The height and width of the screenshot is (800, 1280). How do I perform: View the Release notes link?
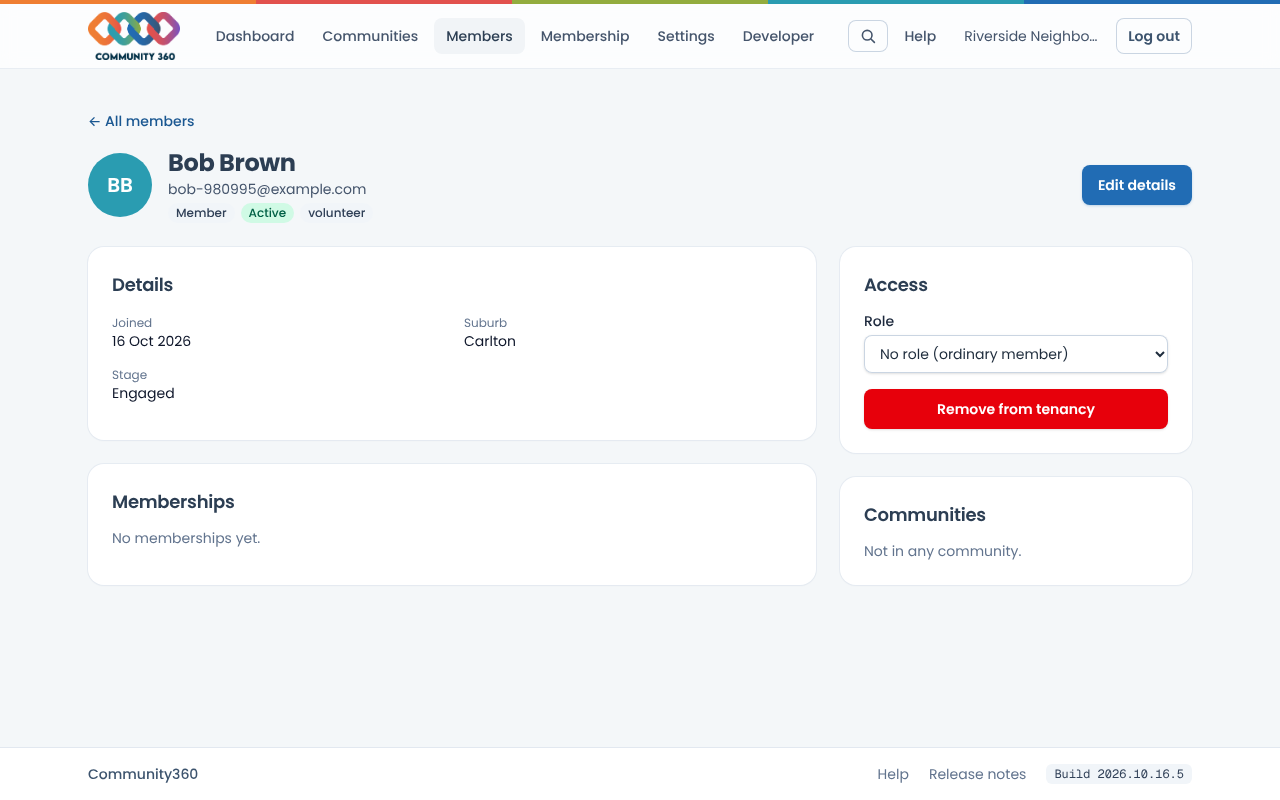pos(977,774)
